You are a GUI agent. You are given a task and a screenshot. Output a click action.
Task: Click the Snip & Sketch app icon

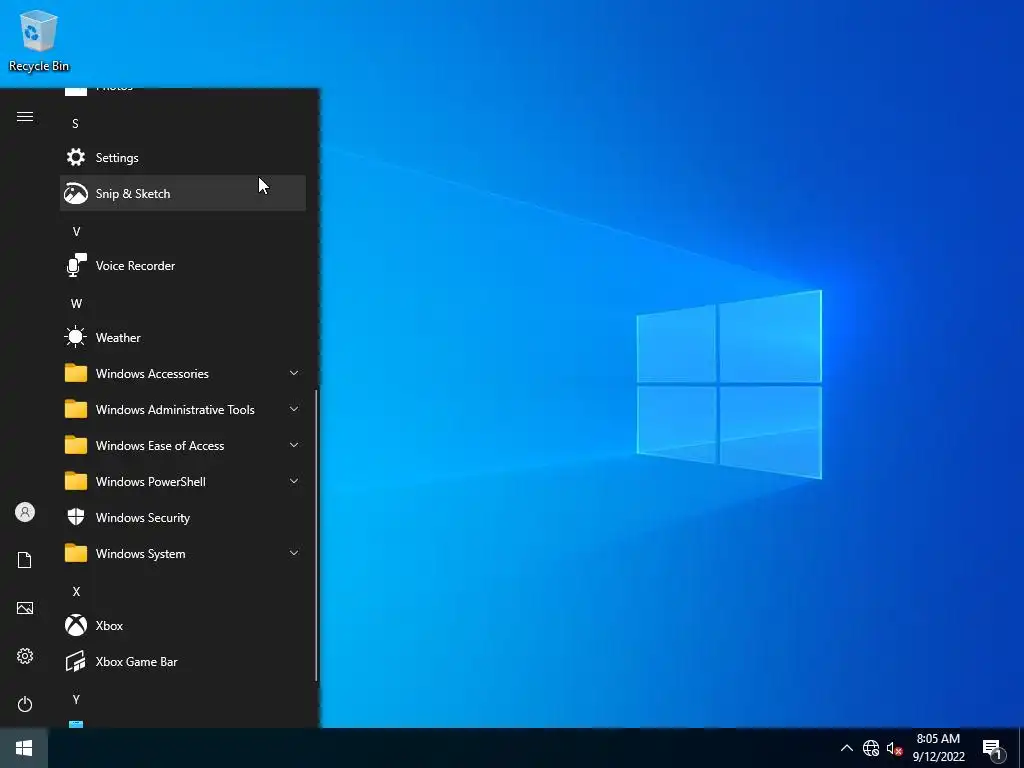tap(76, 193)
